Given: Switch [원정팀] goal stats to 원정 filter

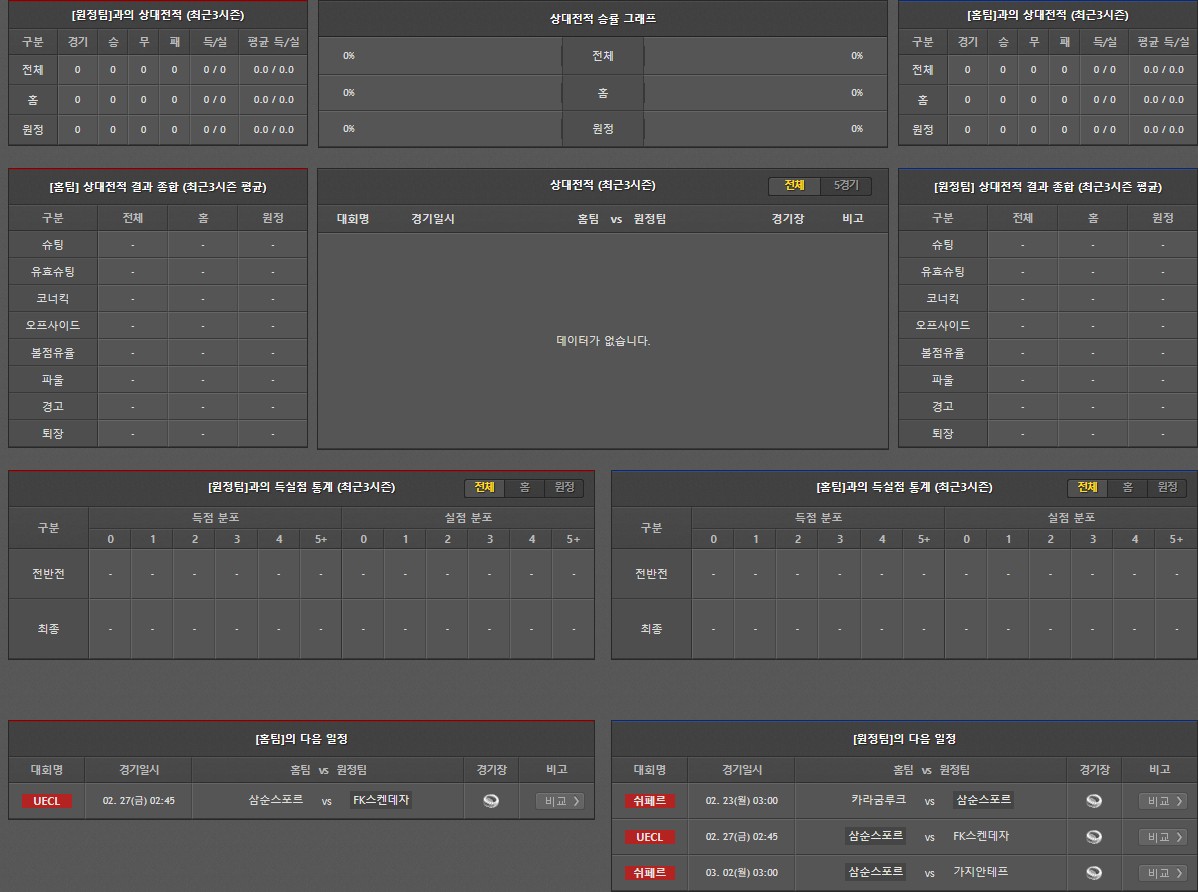Looking at the screenshot, I should pos(564,487).
